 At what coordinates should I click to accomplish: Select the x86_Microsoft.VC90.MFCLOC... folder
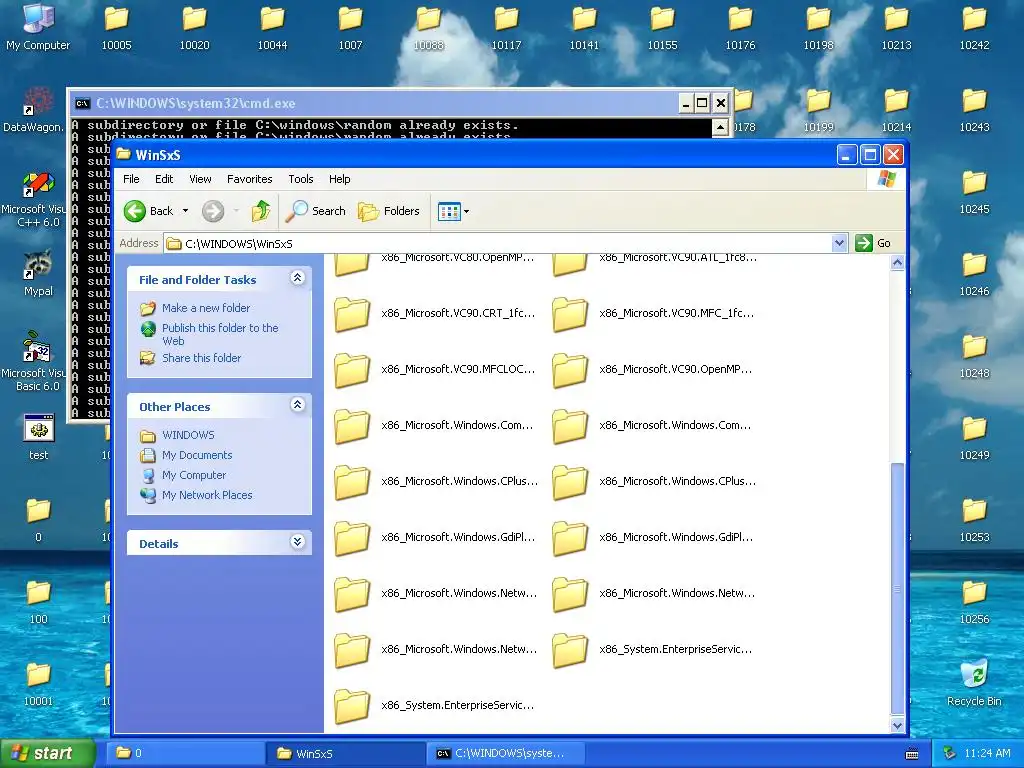[x=434, y=370]
